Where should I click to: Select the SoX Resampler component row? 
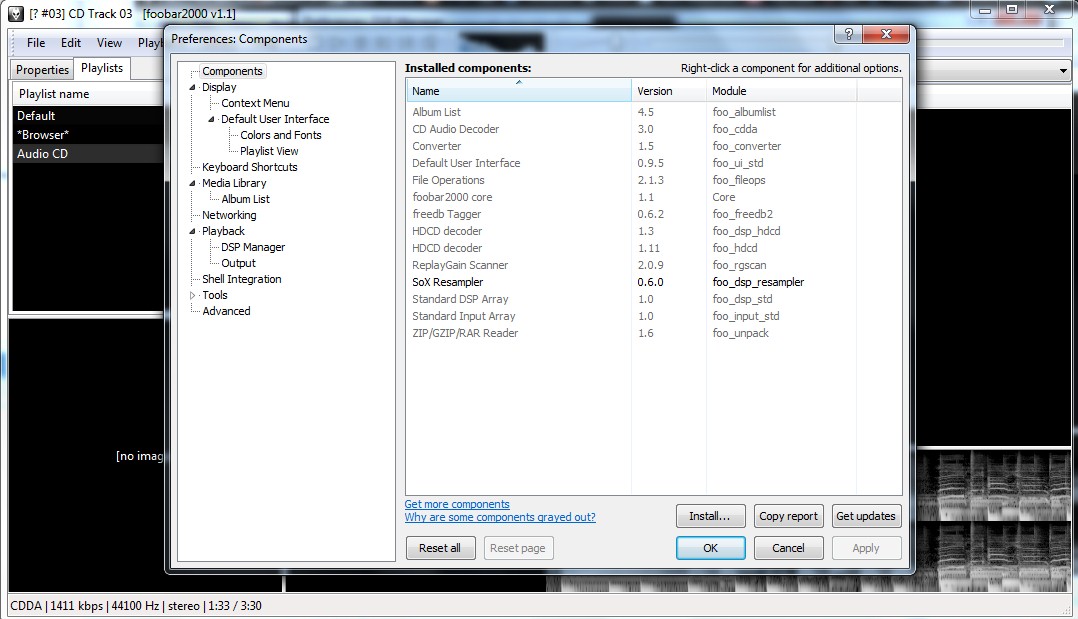[653, 282]
